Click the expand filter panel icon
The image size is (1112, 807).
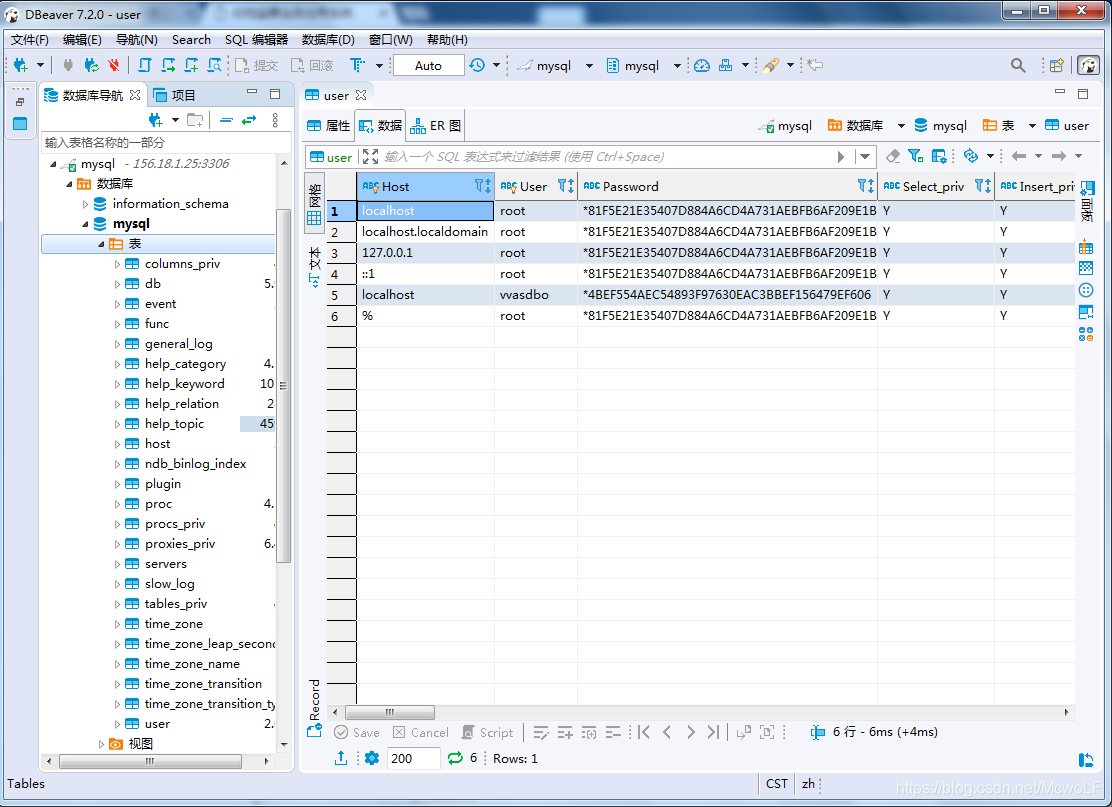pos(370,156)
